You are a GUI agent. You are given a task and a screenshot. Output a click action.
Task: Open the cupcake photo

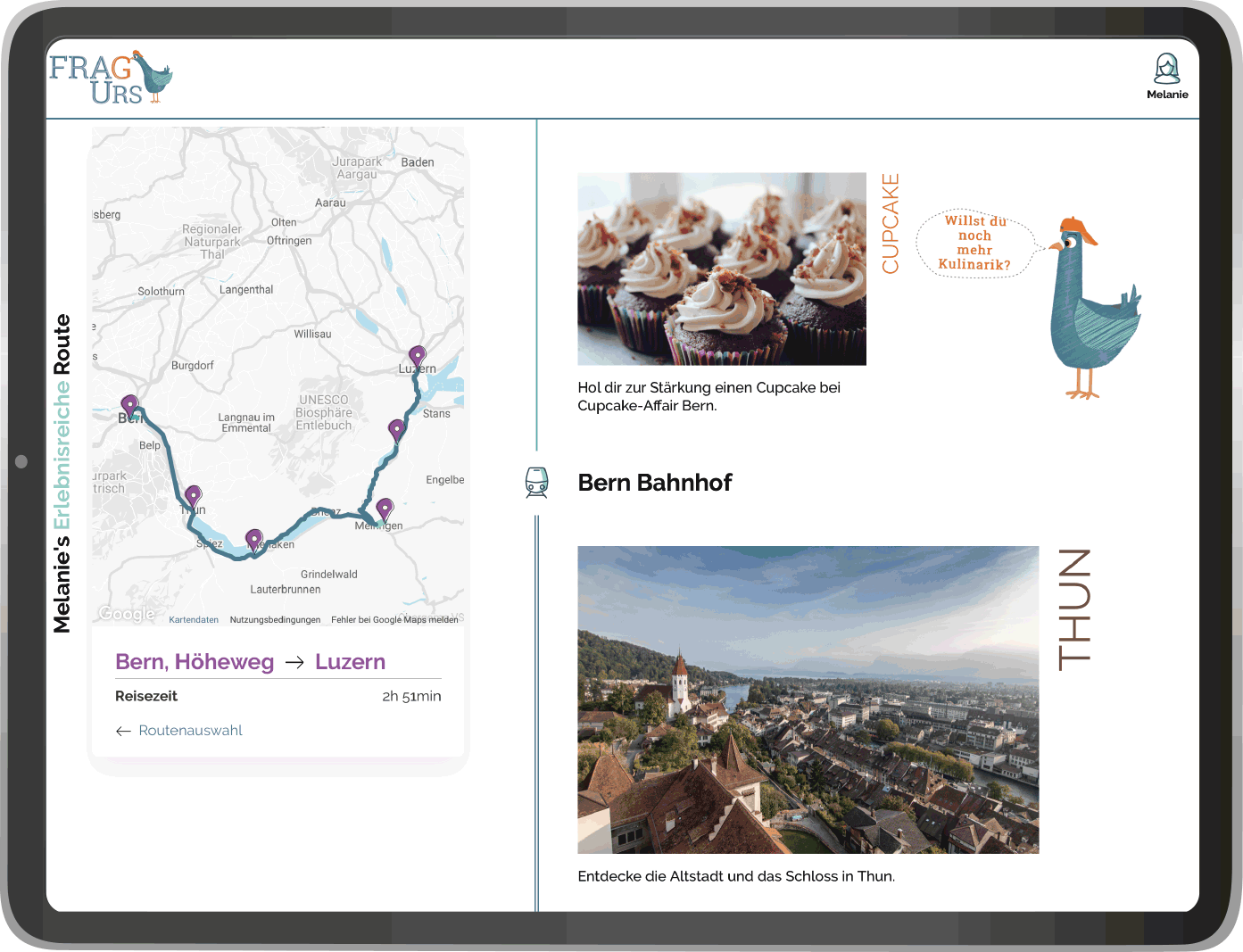click(x=721, y=269)
